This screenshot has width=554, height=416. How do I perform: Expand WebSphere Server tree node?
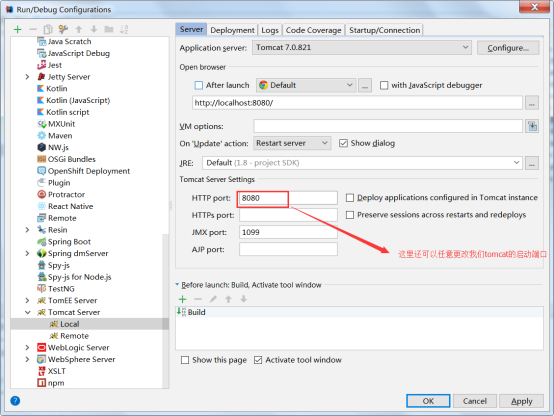27,359
